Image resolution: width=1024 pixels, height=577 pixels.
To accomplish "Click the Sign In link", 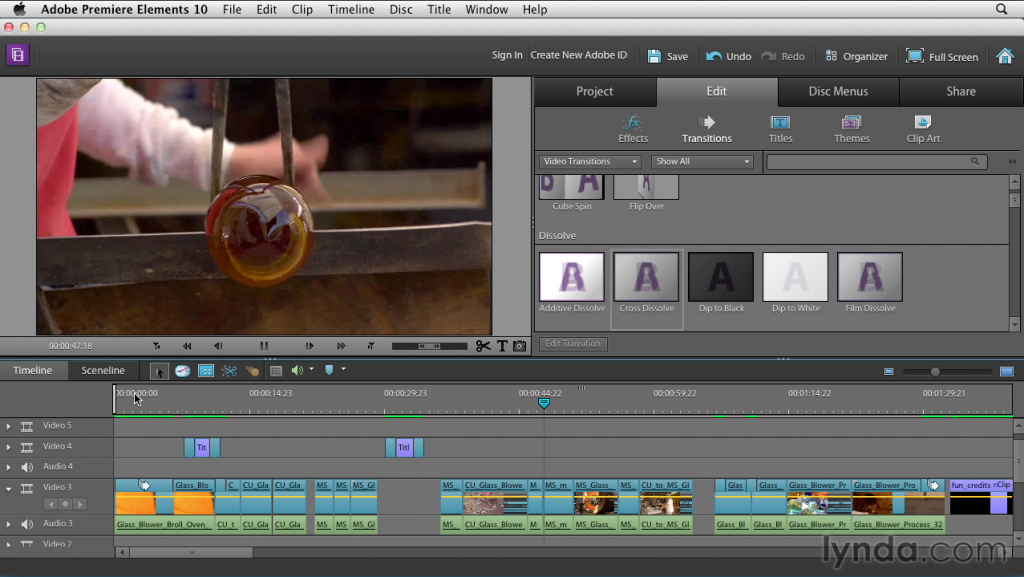I will [507, 55].
